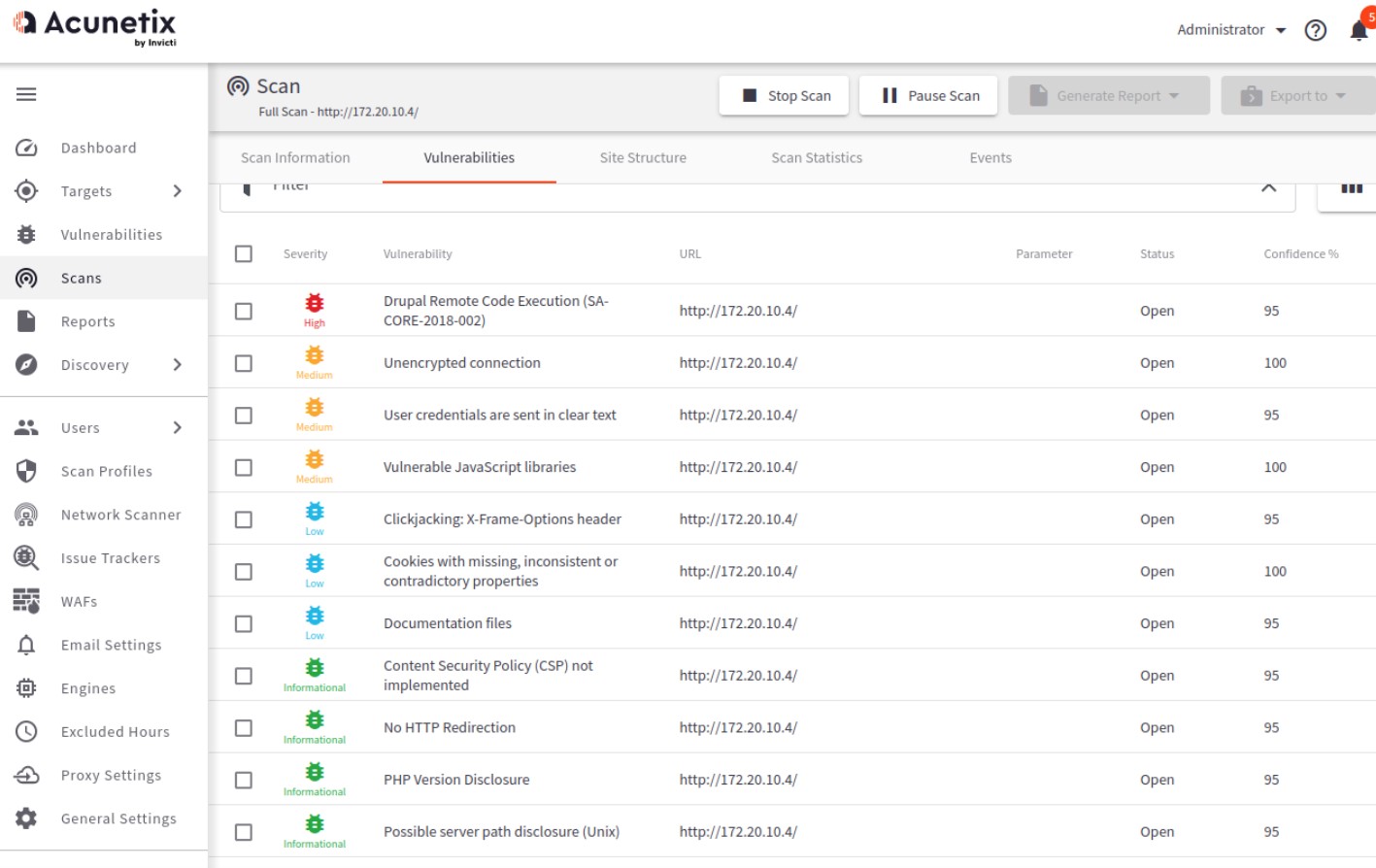Open the column chooser icon

pyautogui.click(x=1351, y=188)
